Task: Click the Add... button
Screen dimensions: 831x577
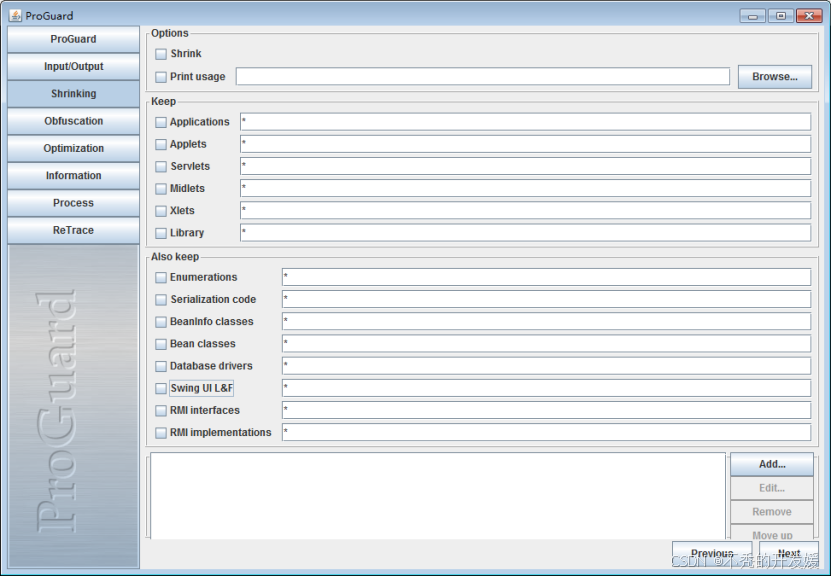Action: coord(772,465)
